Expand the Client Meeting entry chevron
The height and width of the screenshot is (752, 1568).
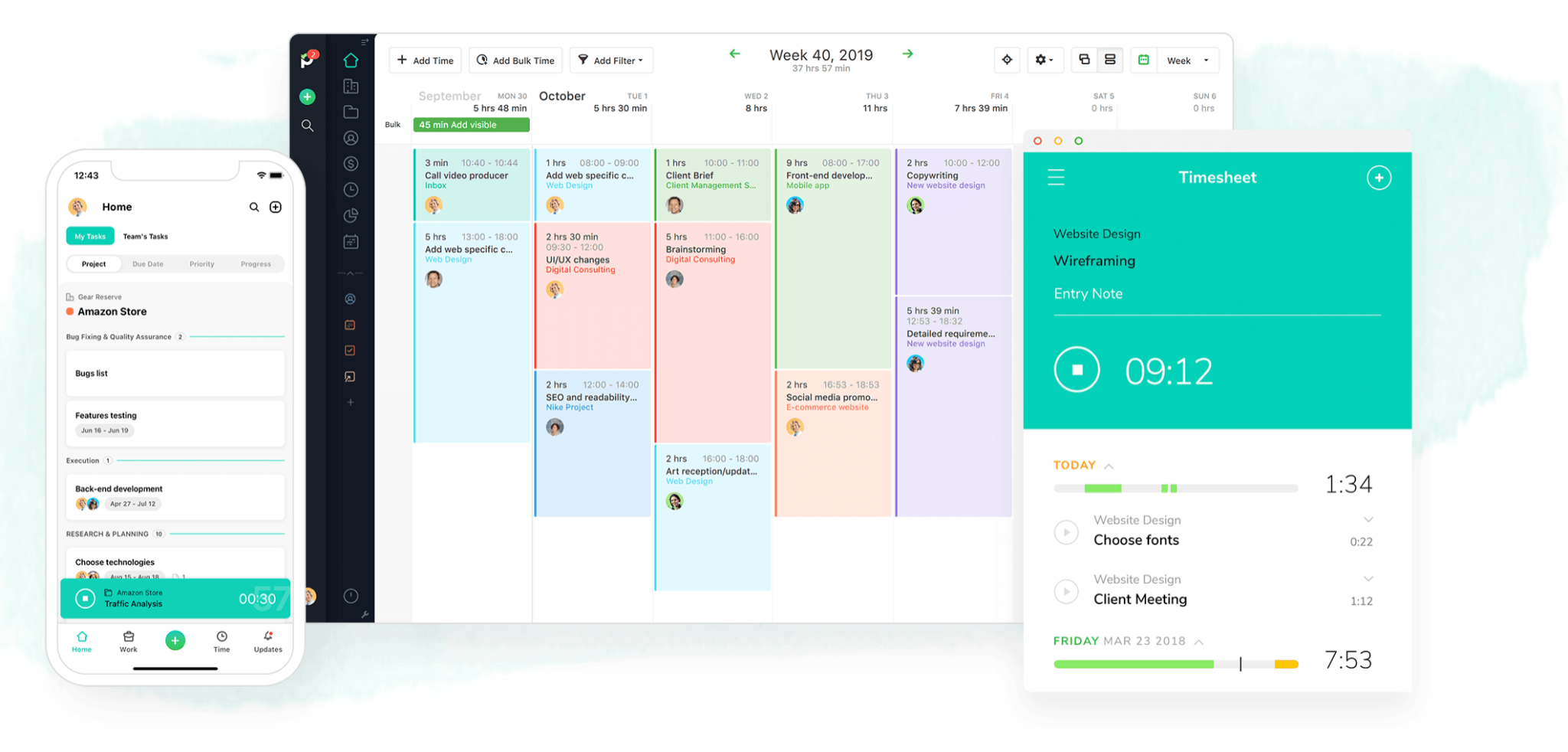[x=1369, y=579]
